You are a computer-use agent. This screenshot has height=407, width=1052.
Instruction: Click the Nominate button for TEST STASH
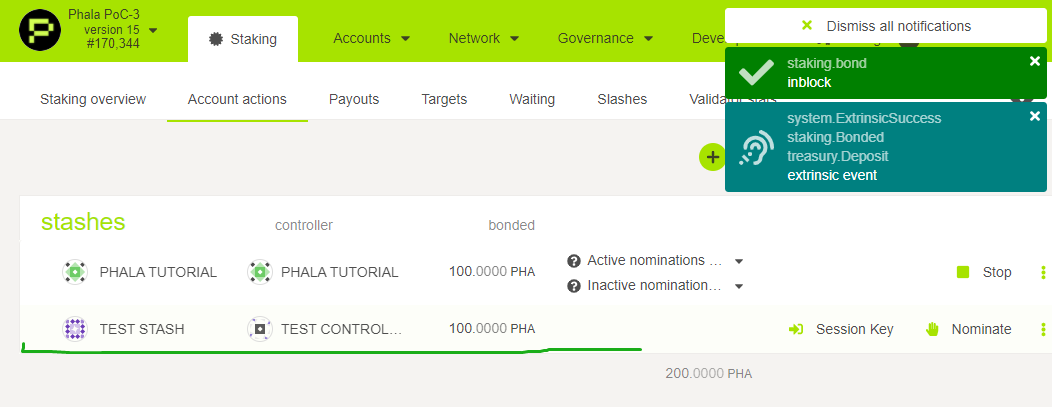(968, 329)
